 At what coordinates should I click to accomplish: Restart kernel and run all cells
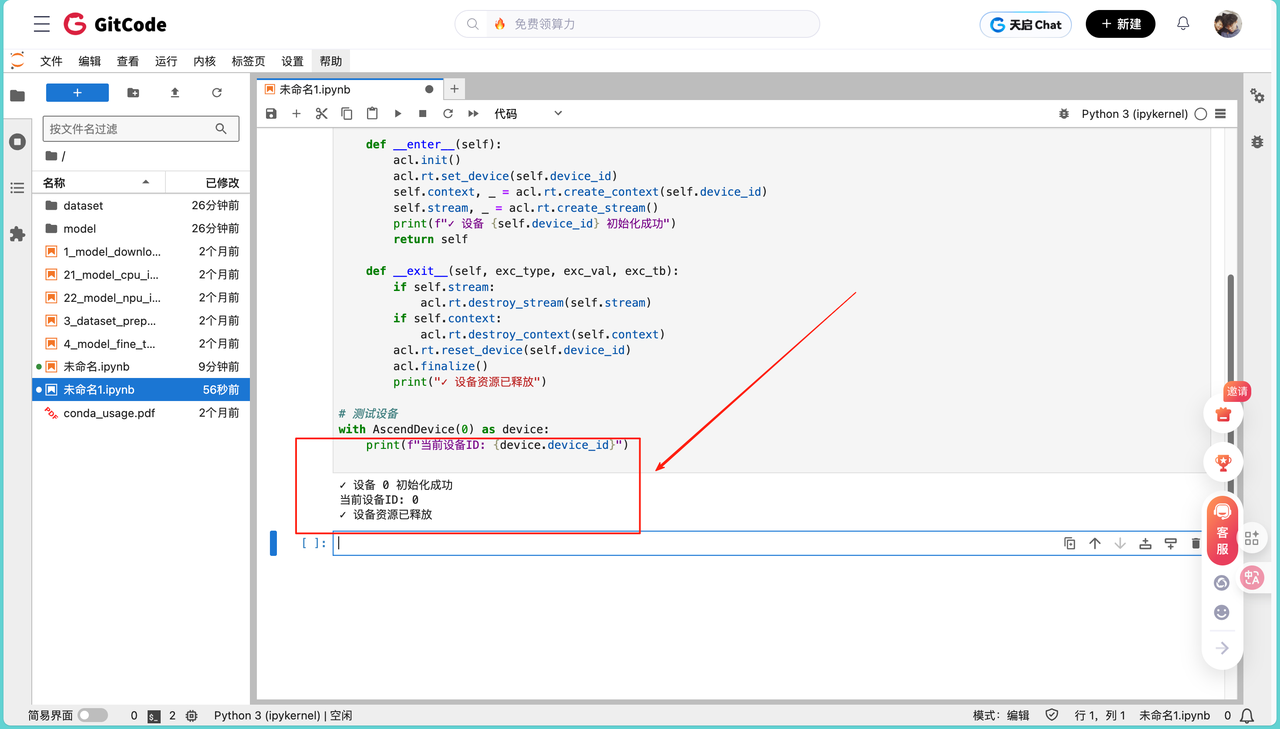[x=474, y=114]
